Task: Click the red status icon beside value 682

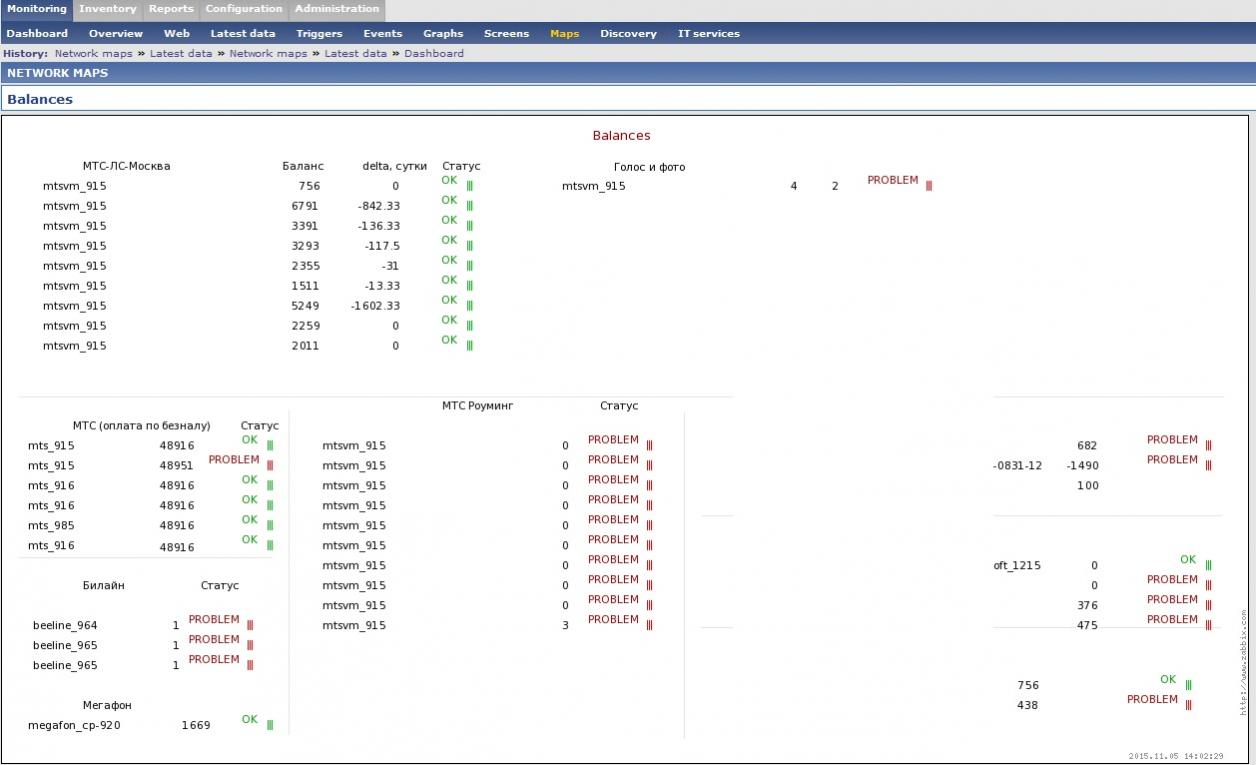Action: click(x=1208, y=445)
